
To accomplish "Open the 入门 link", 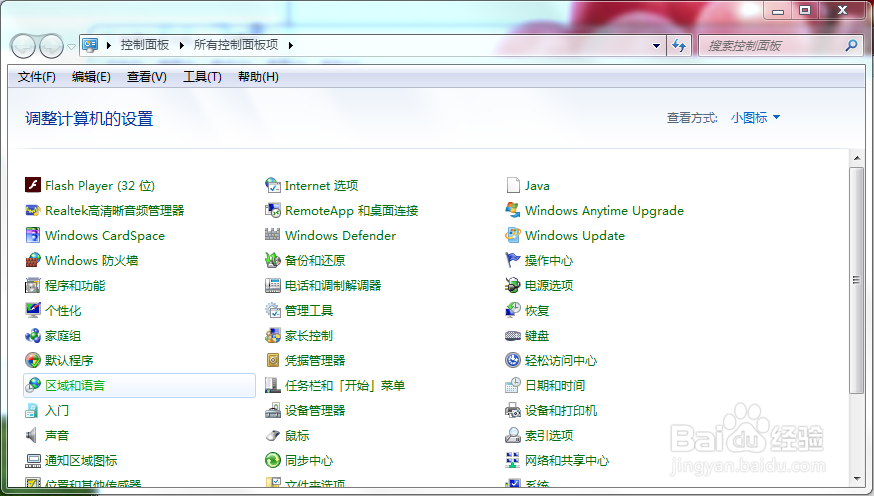I will (57, 410).
